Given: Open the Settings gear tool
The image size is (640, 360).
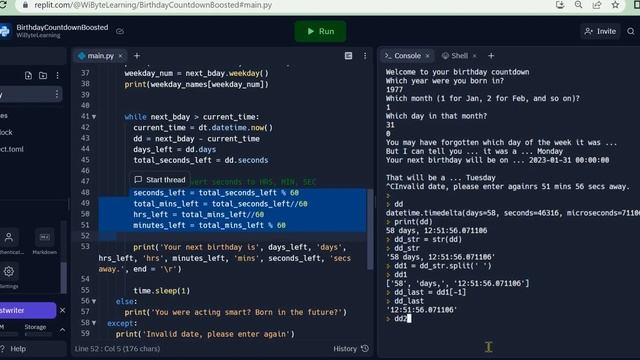Looking at the screenshot, I should (x=9, y=271).
